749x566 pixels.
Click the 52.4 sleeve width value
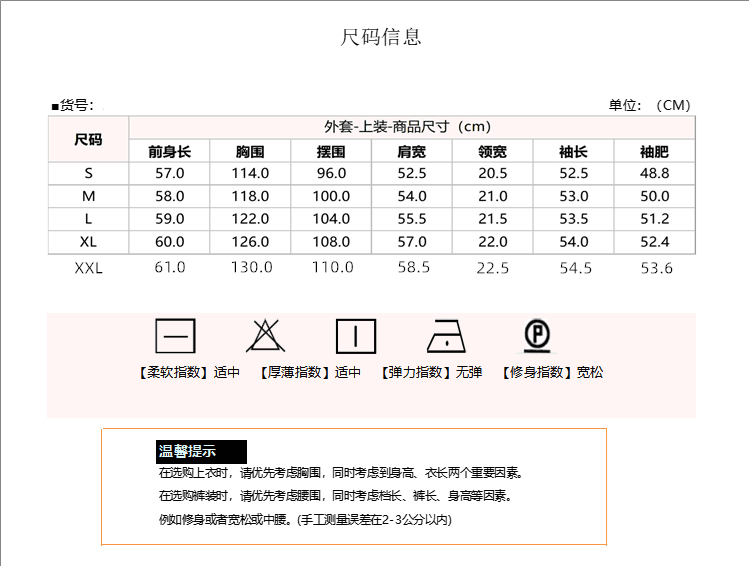[x=654, y=242]
